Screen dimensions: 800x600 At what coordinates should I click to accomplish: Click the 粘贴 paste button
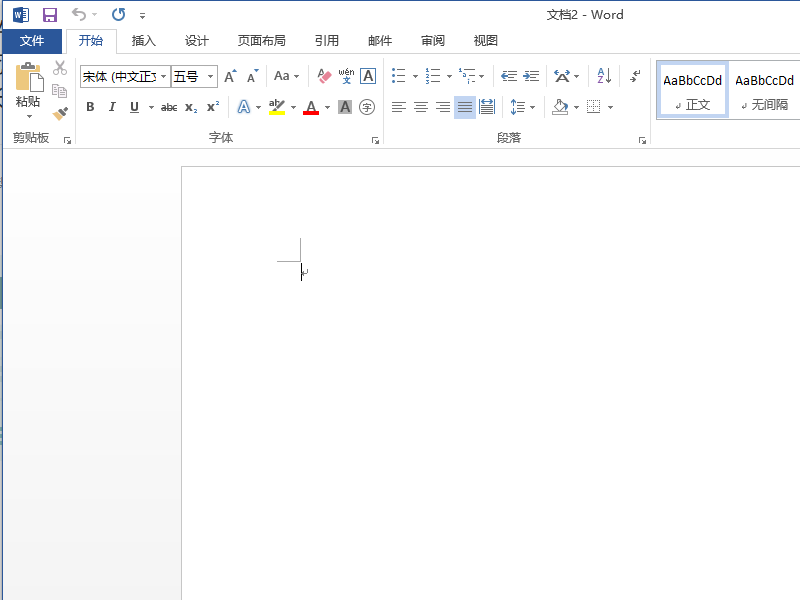click(x=28, y=85)
